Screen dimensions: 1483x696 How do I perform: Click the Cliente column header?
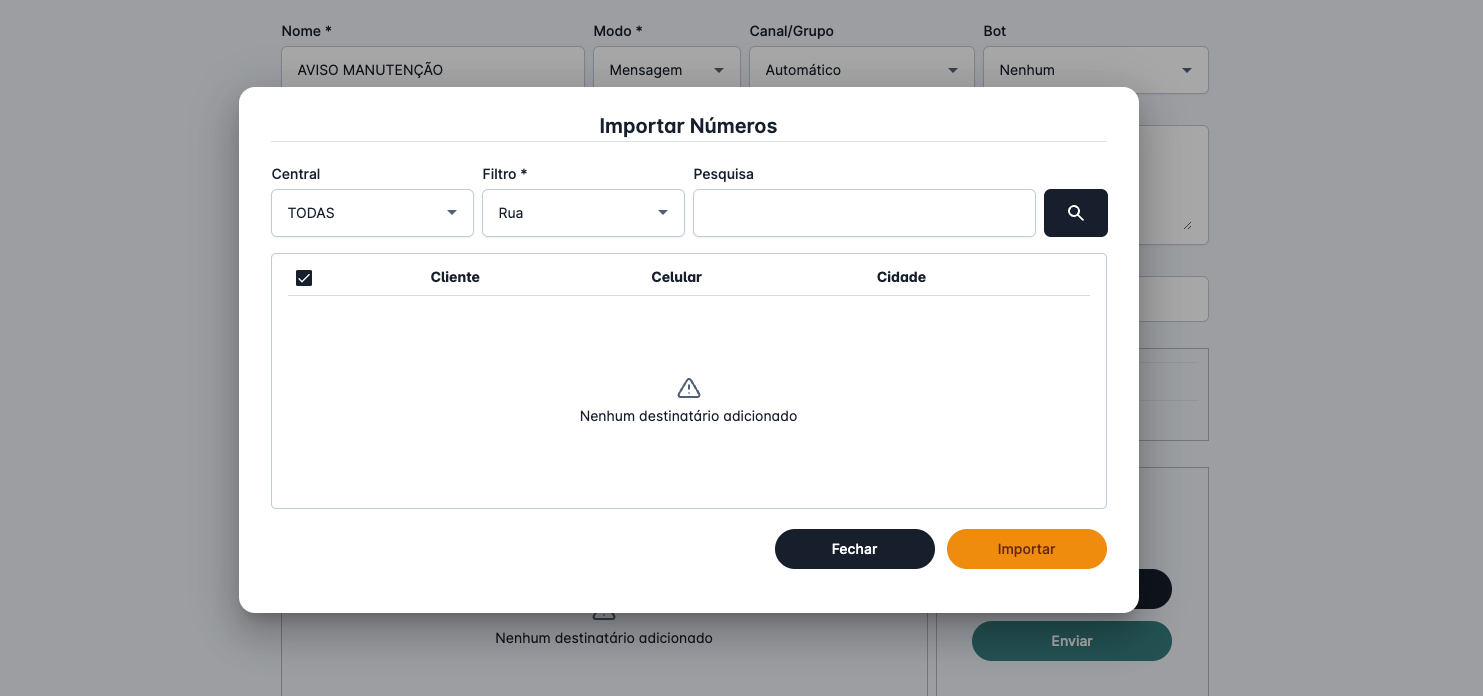[x=455, y=277]
